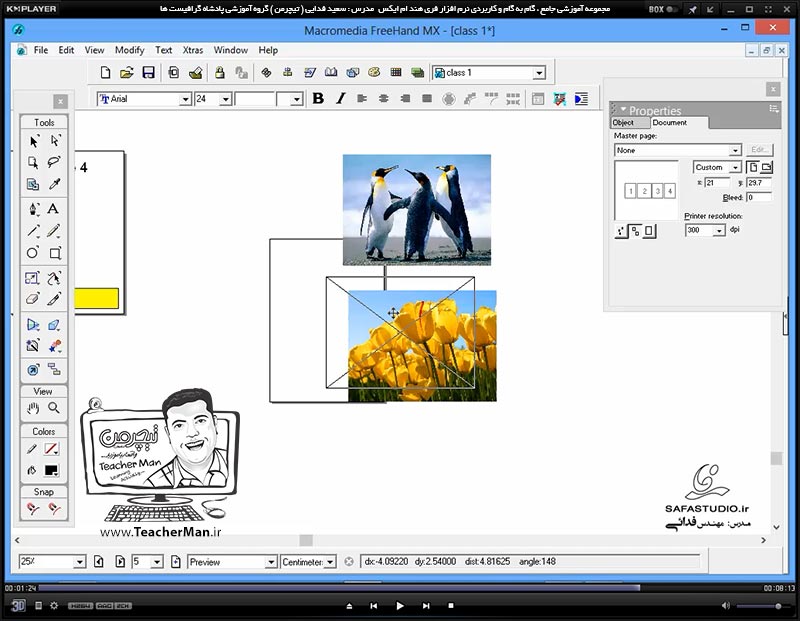Choose the Lasso tool
The image size is (800, 621).
click(x=54, y=162)
